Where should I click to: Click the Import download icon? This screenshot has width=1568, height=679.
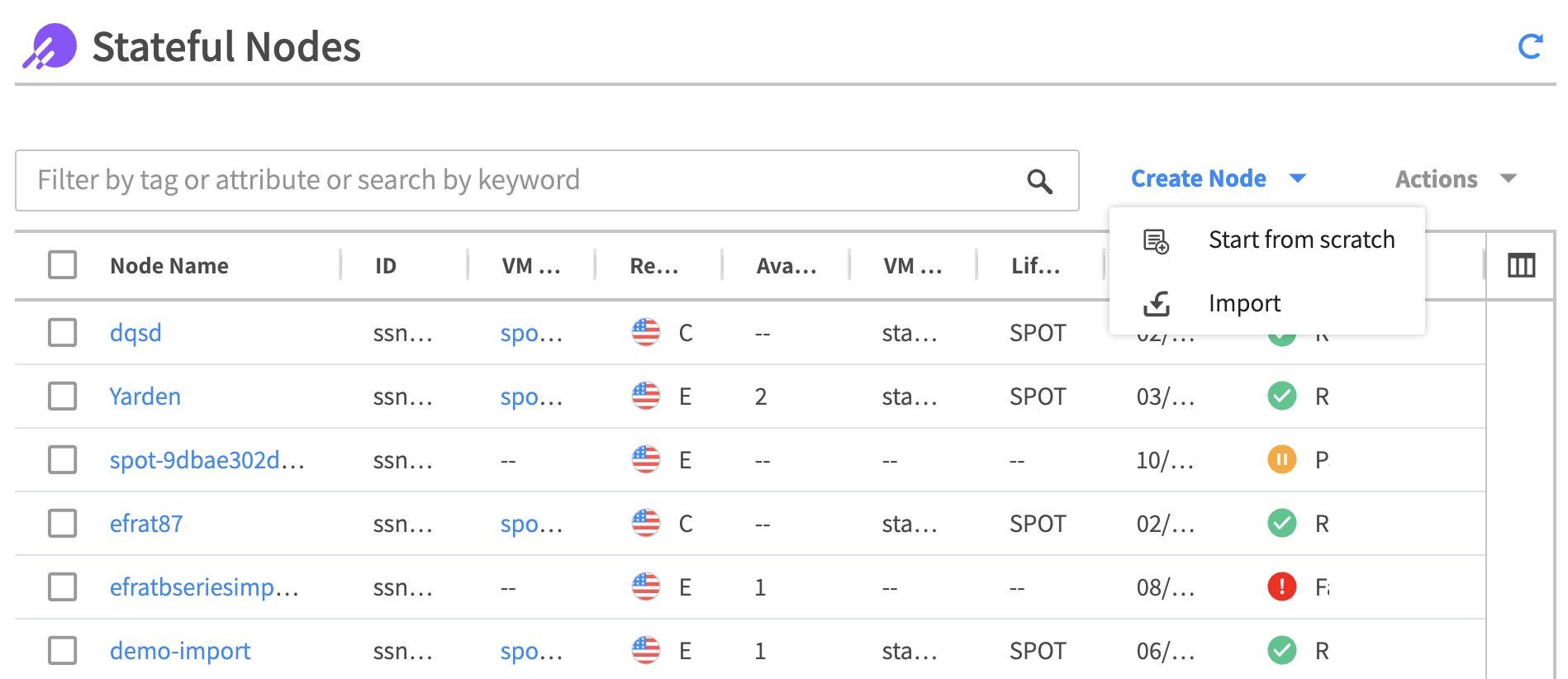1156,304
